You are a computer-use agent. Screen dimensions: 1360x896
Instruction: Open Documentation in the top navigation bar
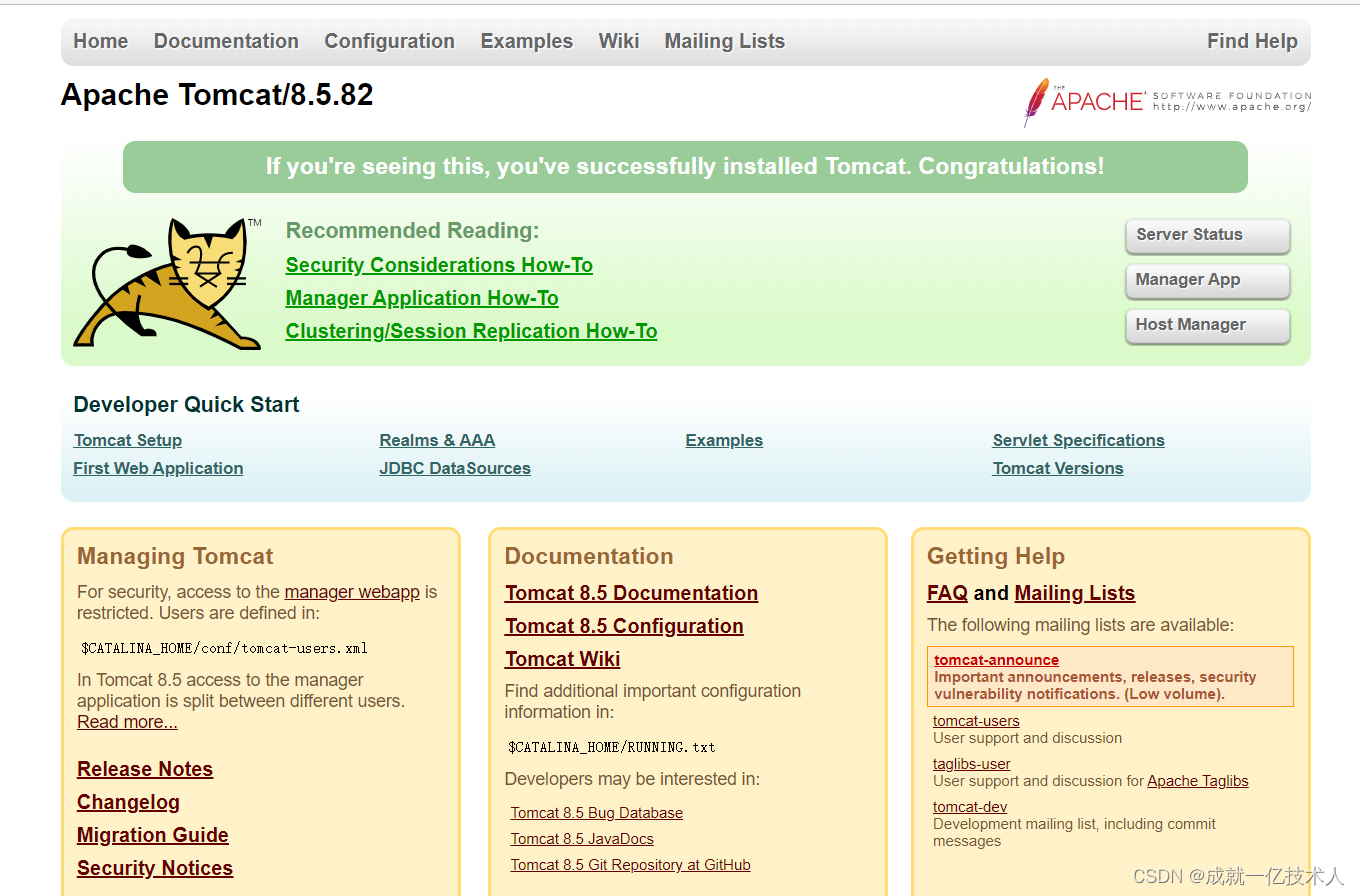pyautogui.click(x=226, y=41)
